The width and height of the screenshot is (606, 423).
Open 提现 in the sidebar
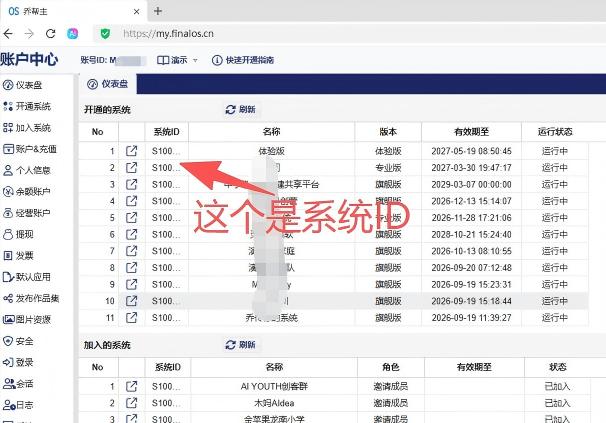pos(18,234)
